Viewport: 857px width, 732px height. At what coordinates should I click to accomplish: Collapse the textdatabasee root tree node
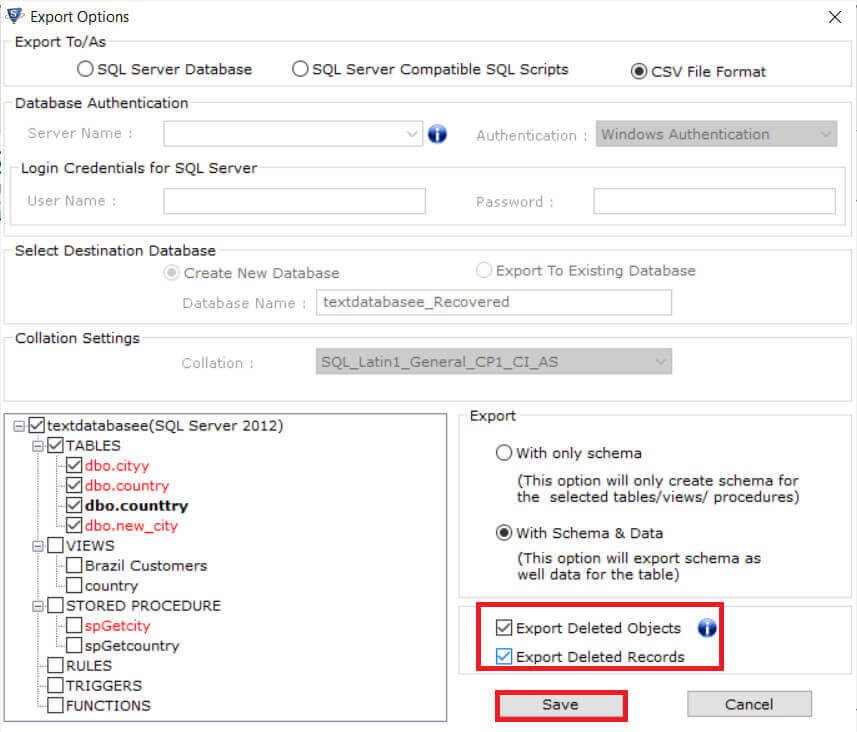click(19, 425)
